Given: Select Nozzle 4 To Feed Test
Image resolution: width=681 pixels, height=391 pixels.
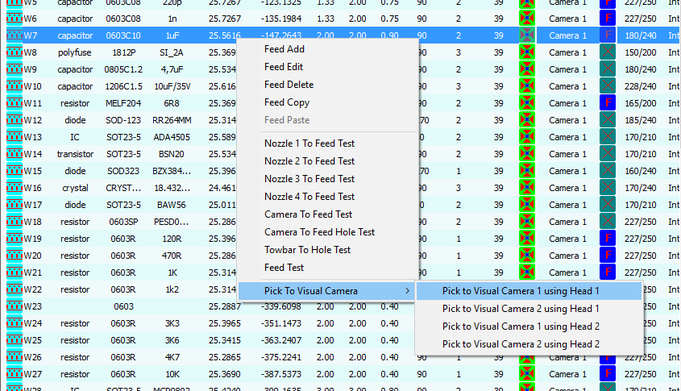Looking at the screenshot, I should (x=309, y=197).
